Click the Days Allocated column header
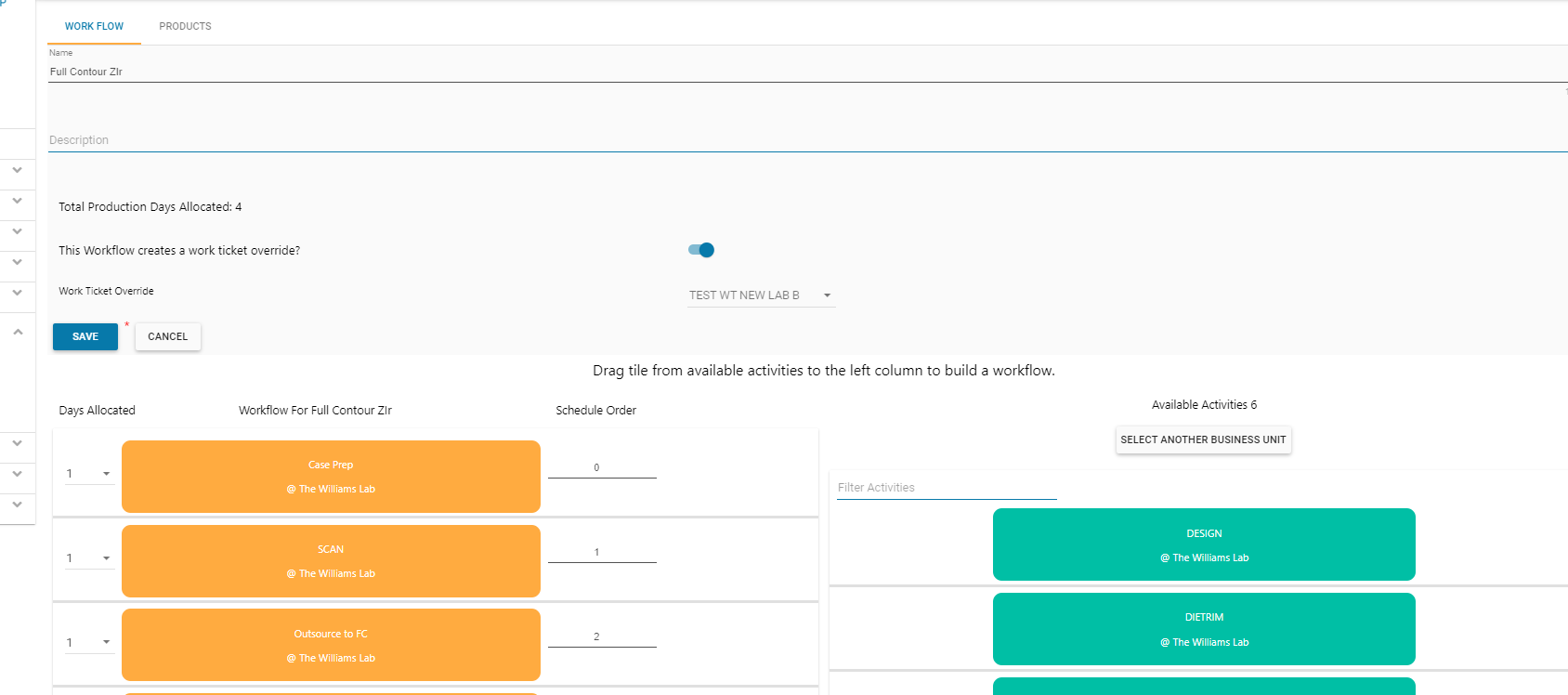This screenshot has height=695, width=1568. coord(98,411)
